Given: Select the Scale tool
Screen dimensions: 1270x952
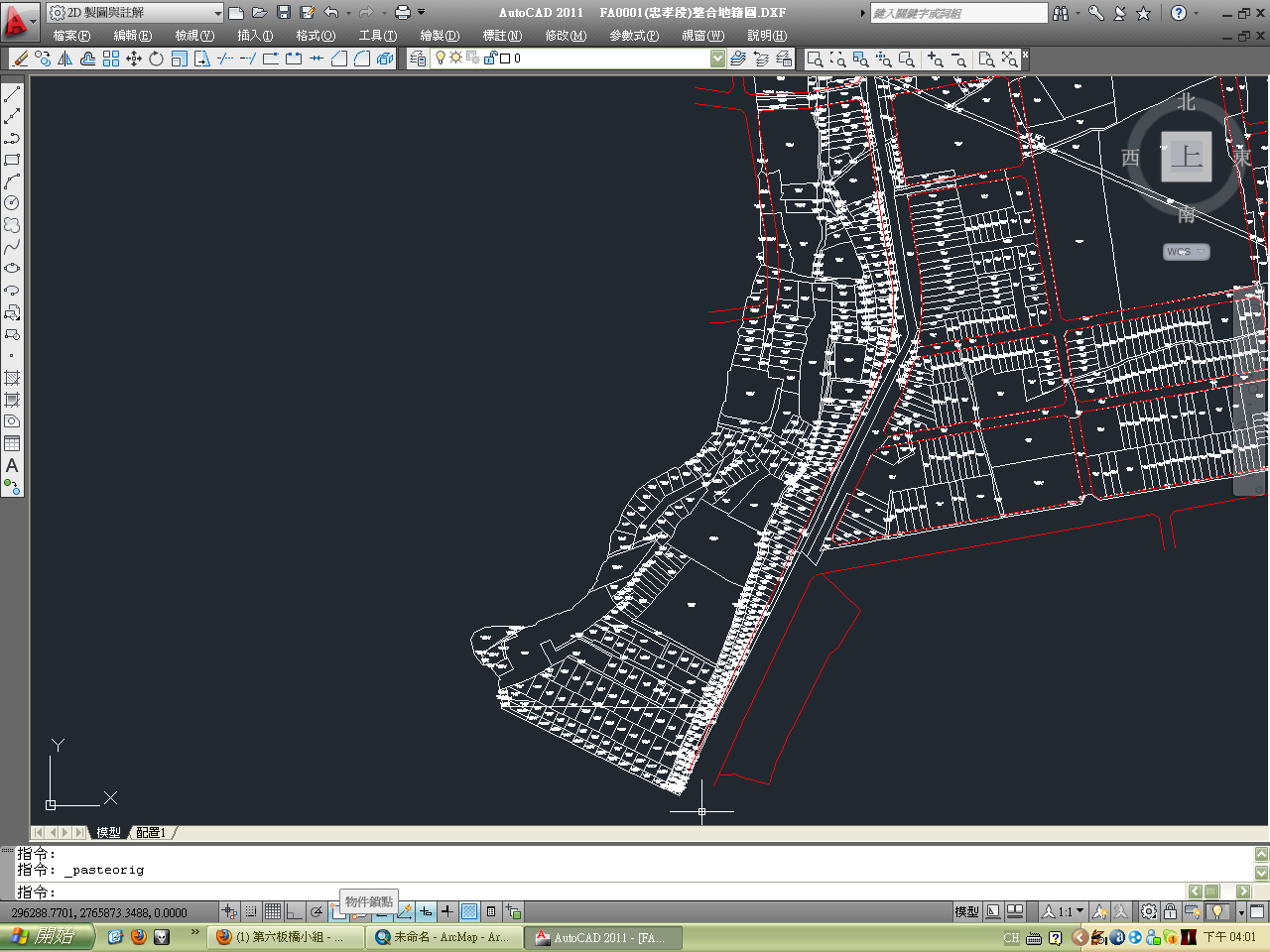Looking at the screenshot, I should click(180, 59).
